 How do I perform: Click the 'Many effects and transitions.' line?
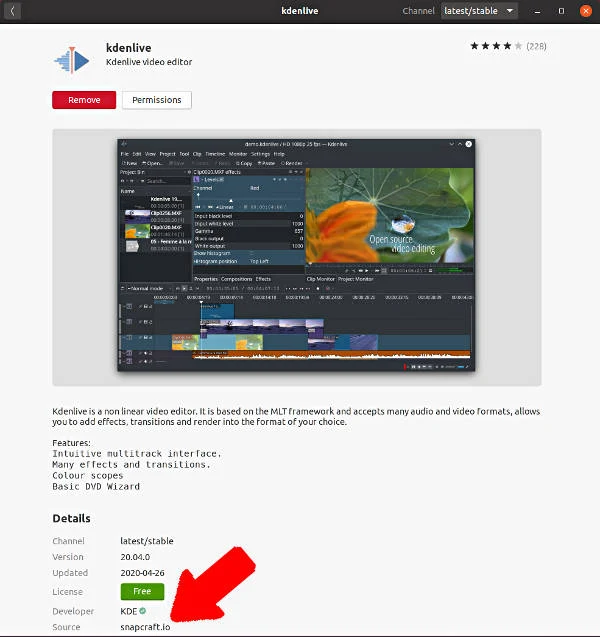point(131,464)
